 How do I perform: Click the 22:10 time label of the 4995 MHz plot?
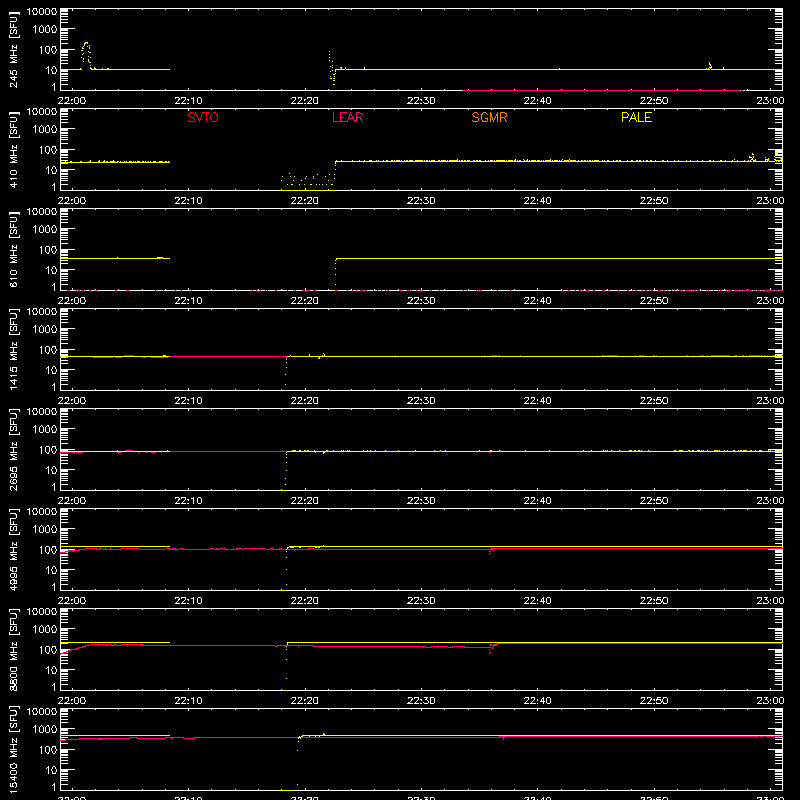point(188,601)
